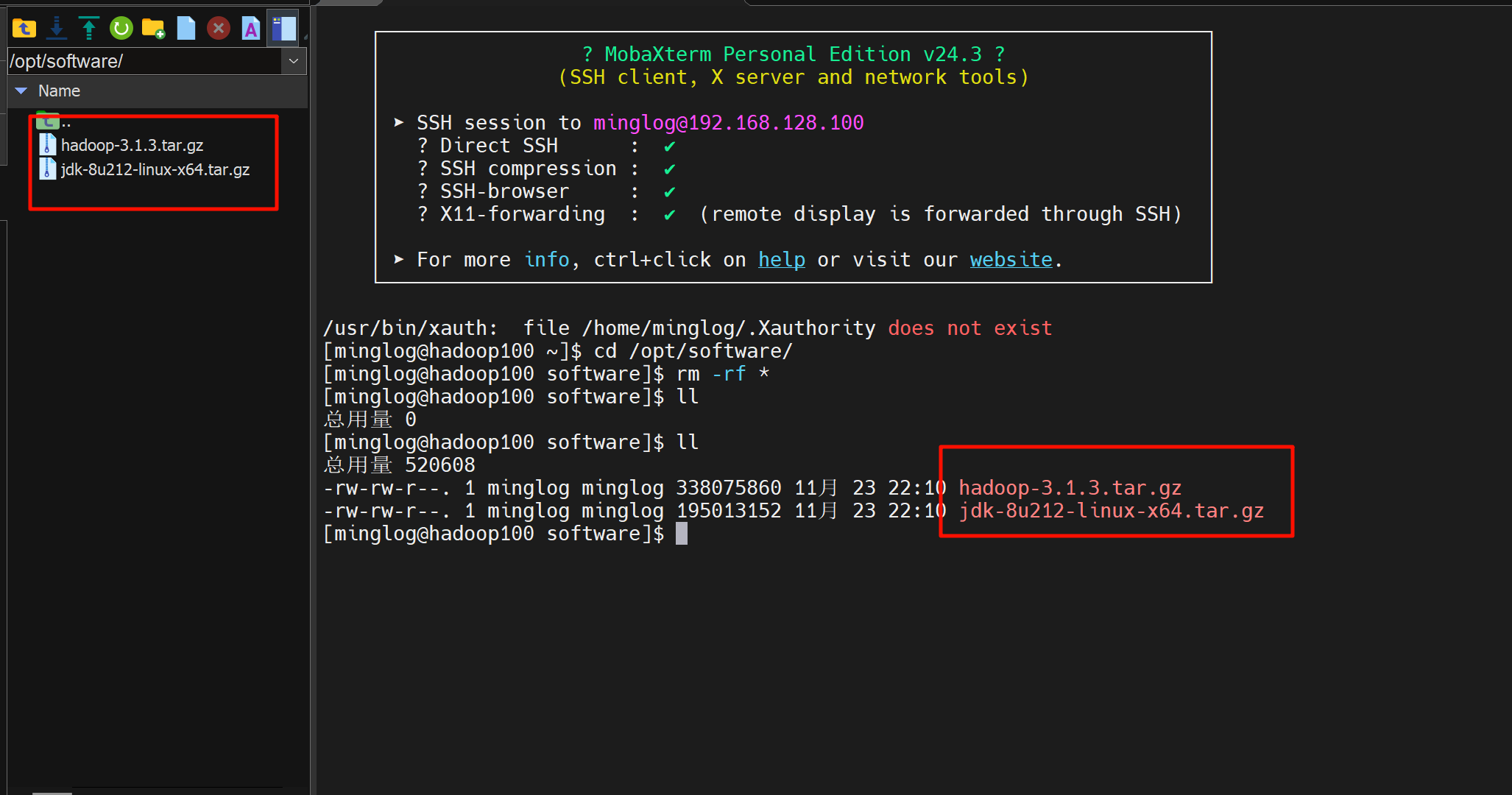Click the file size 195013152 value
The width and height of the screenshot is (1512, 795).
pos(729,511)
